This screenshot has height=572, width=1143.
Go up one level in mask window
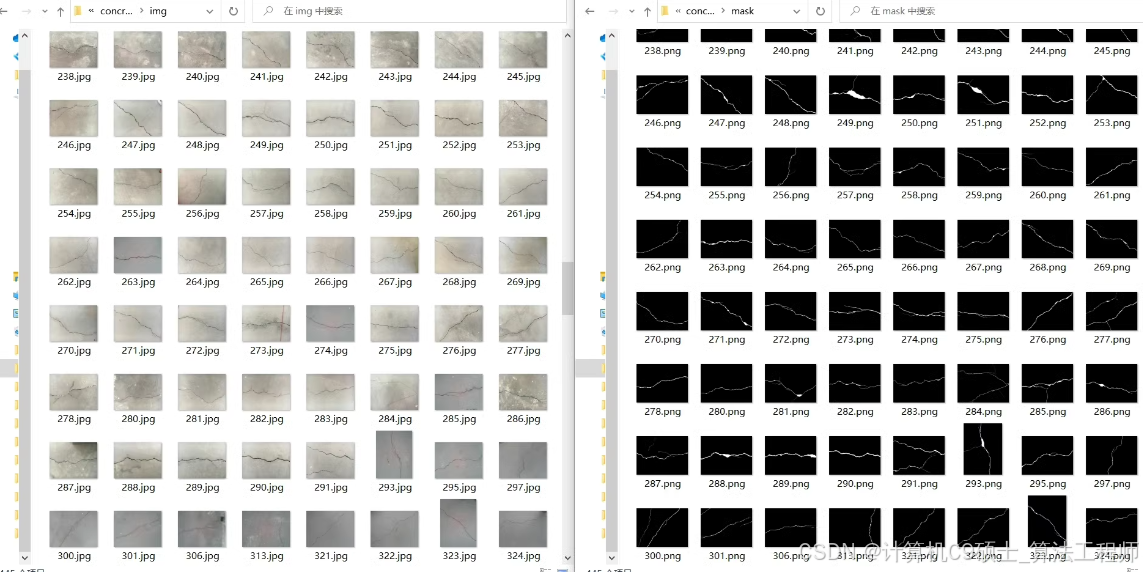click(x=647, y=12)
